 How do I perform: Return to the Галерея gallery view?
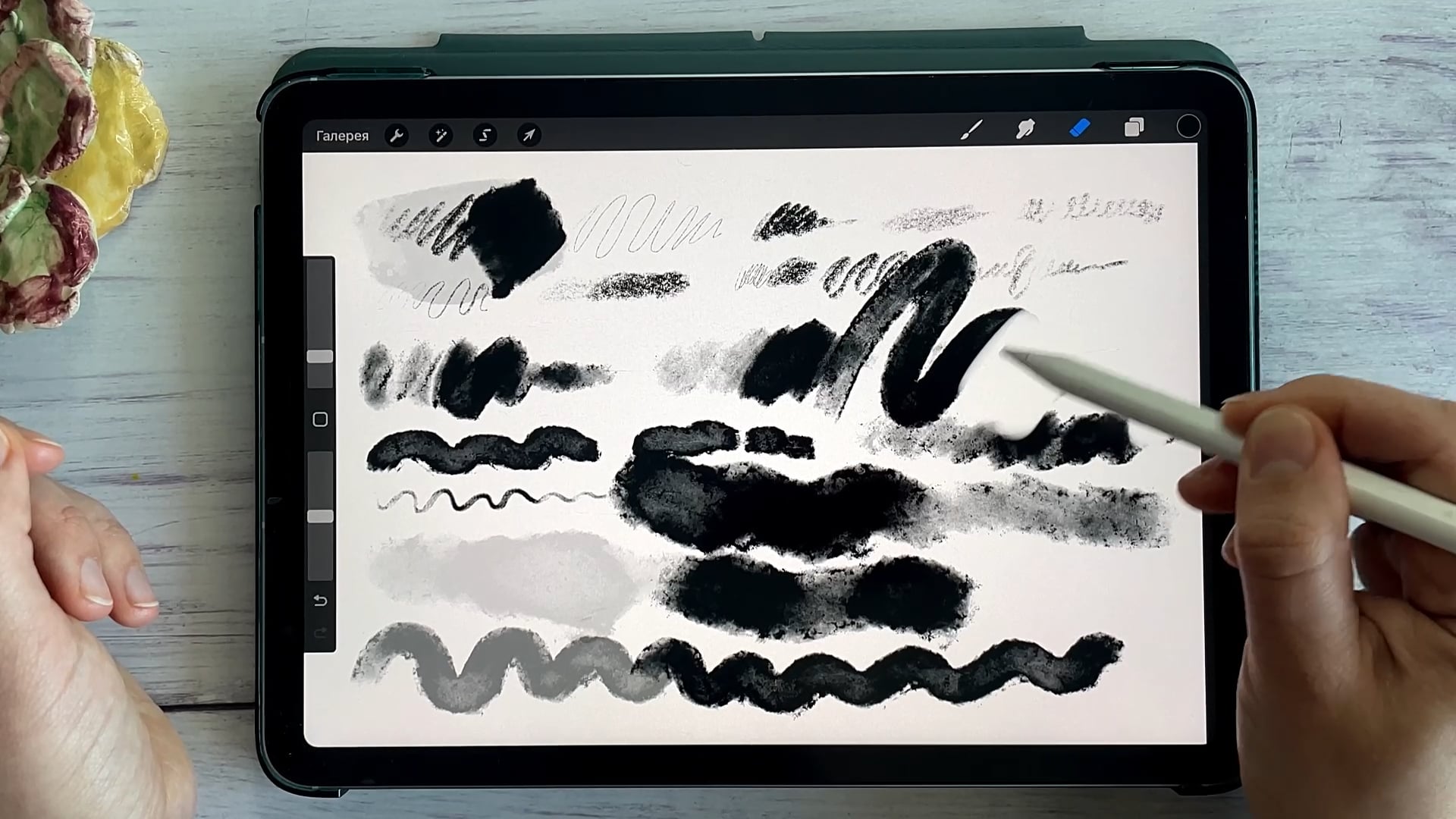coord(342,135)
